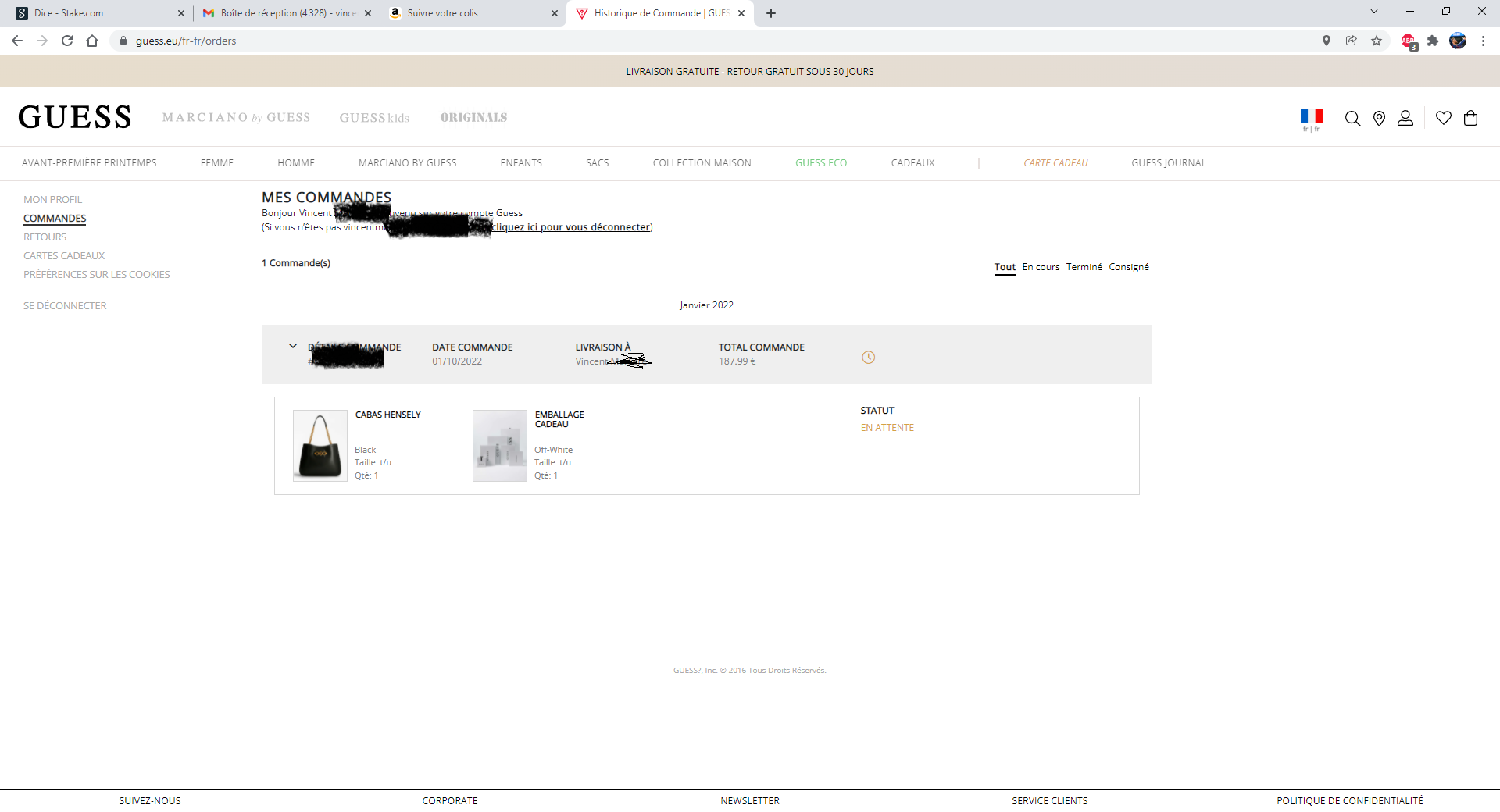Open GUESS JOURNAL
The image size is (1500, 812).
click(1169, 163)
